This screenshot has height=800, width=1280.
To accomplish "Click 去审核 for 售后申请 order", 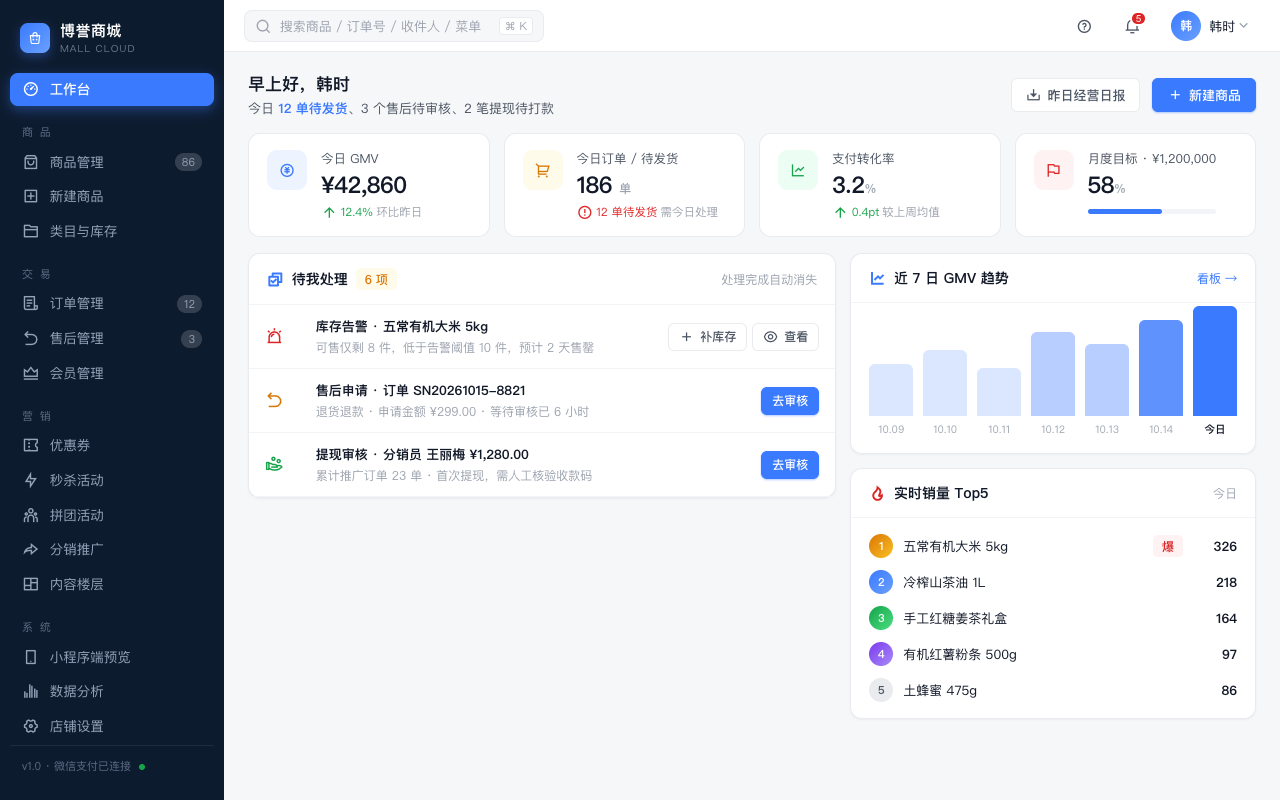I will [x=790, y=401].
